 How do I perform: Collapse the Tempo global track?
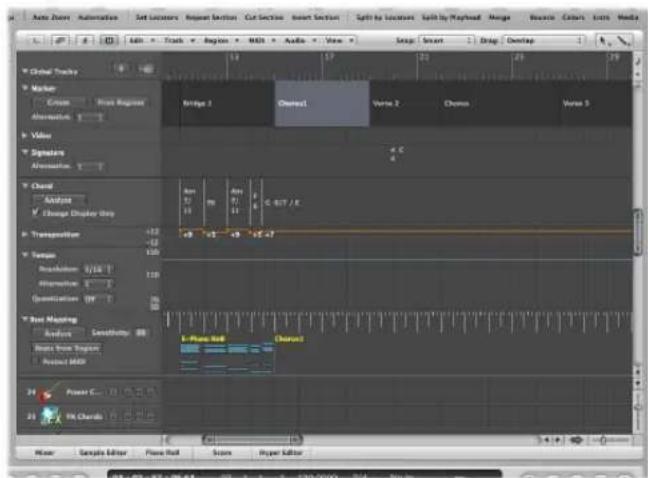[x=25, y=255]
